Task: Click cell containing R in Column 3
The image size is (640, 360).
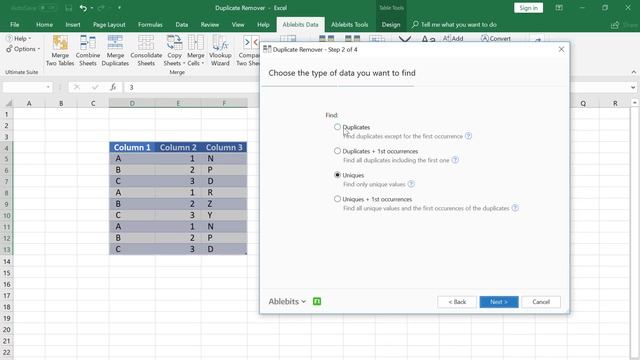Action: click(x=224, y=192)
